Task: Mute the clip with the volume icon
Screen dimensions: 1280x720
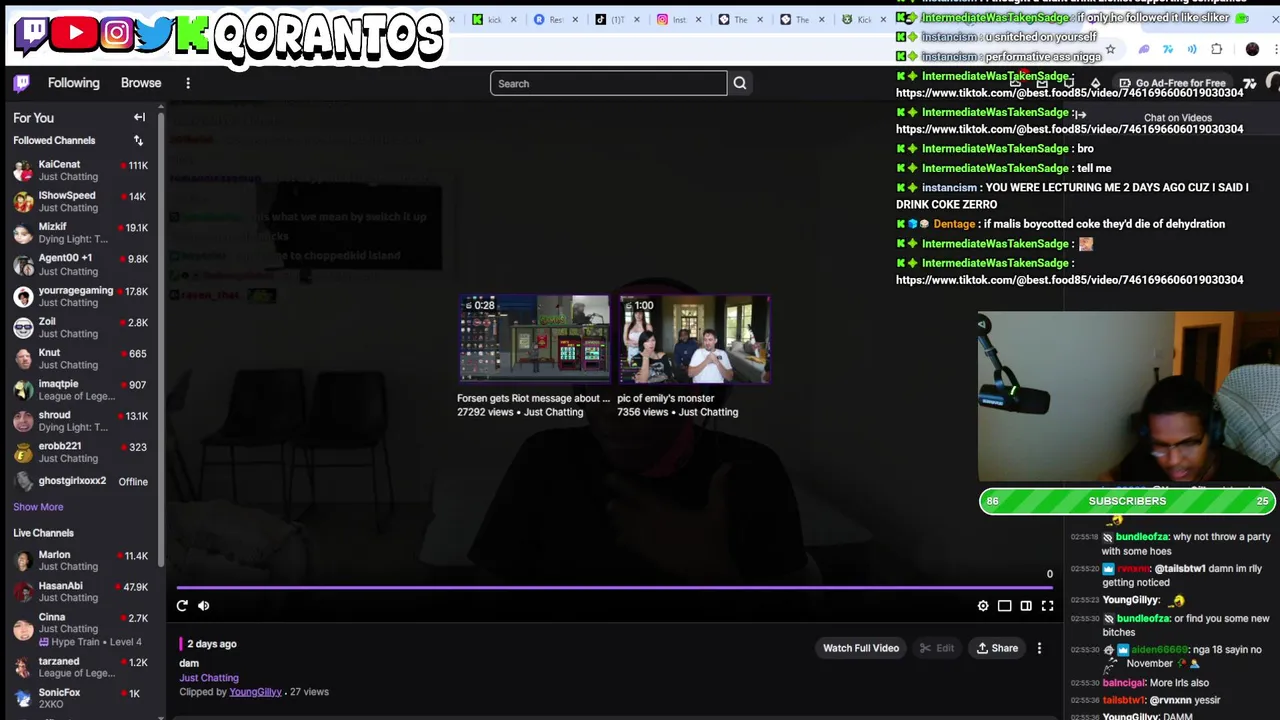Action: (204, 606)
